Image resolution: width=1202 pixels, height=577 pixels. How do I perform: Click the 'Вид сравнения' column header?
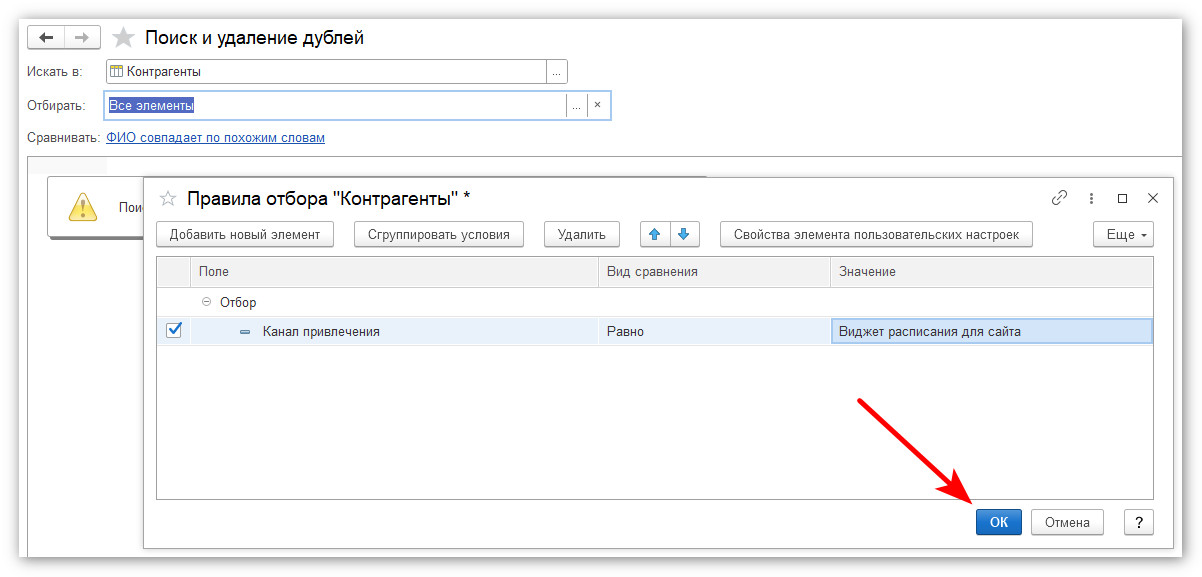pos(714,272)
